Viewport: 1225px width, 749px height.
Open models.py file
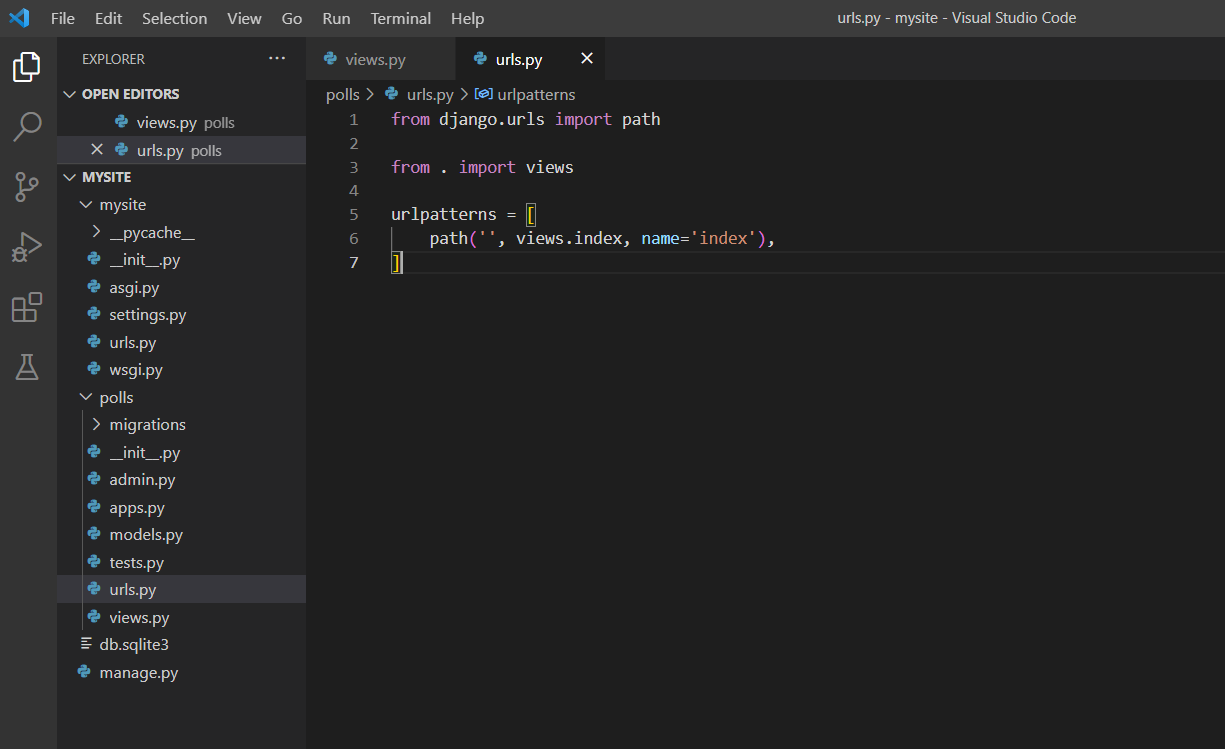click(x=181, y=534)
